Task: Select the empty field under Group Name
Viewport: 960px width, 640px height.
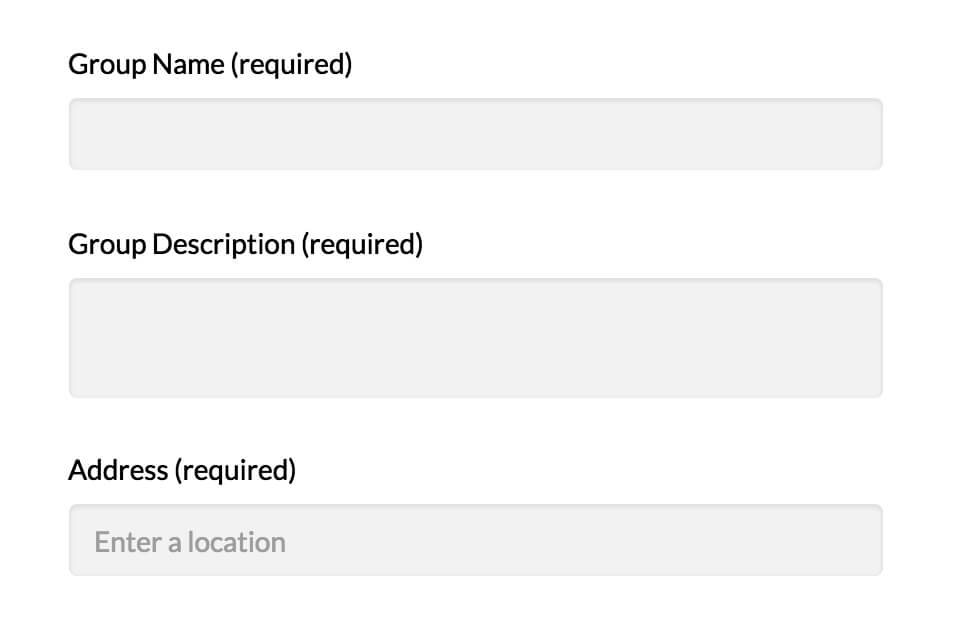Action: coord(475,134)
